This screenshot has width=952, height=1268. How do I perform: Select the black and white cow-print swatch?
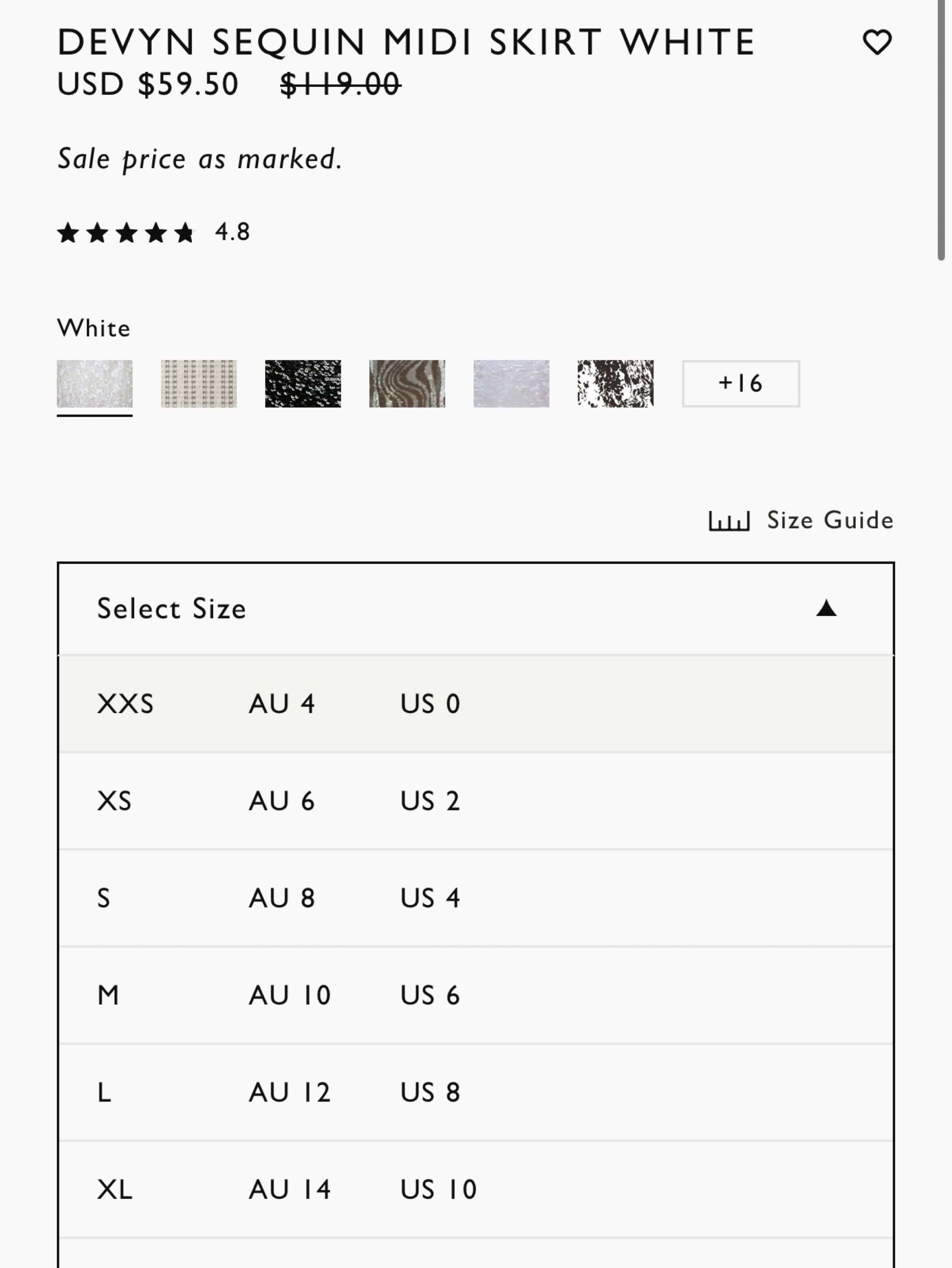[x=615, y=384]
